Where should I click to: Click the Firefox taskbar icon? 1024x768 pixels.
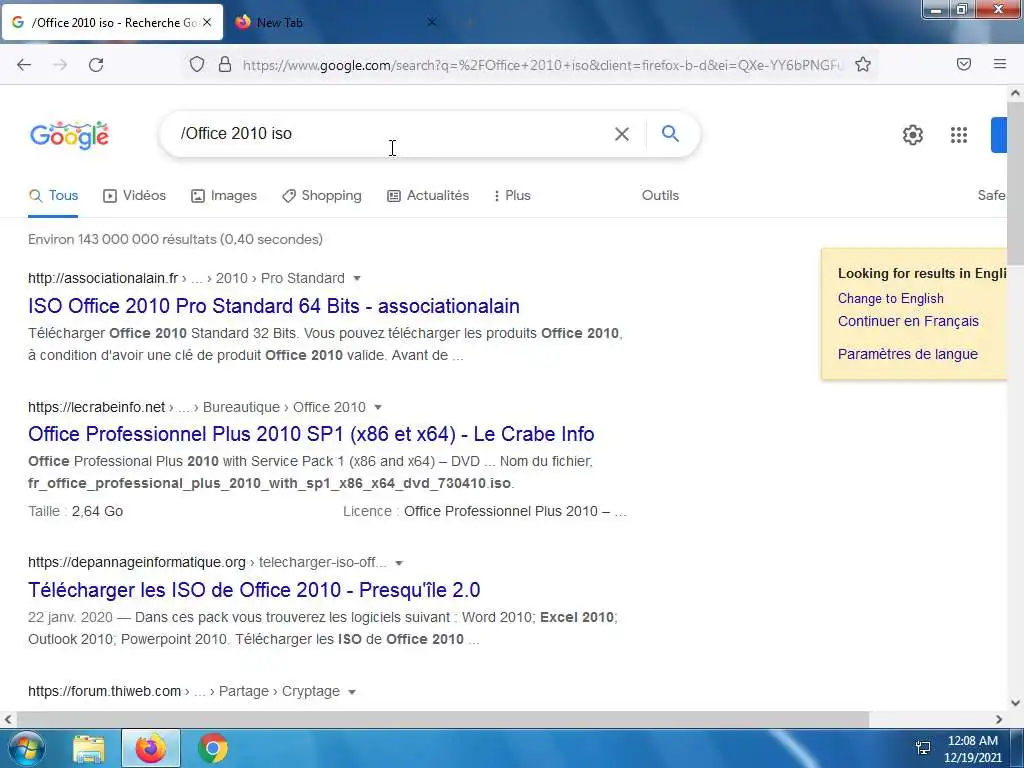tap(151, 748)
